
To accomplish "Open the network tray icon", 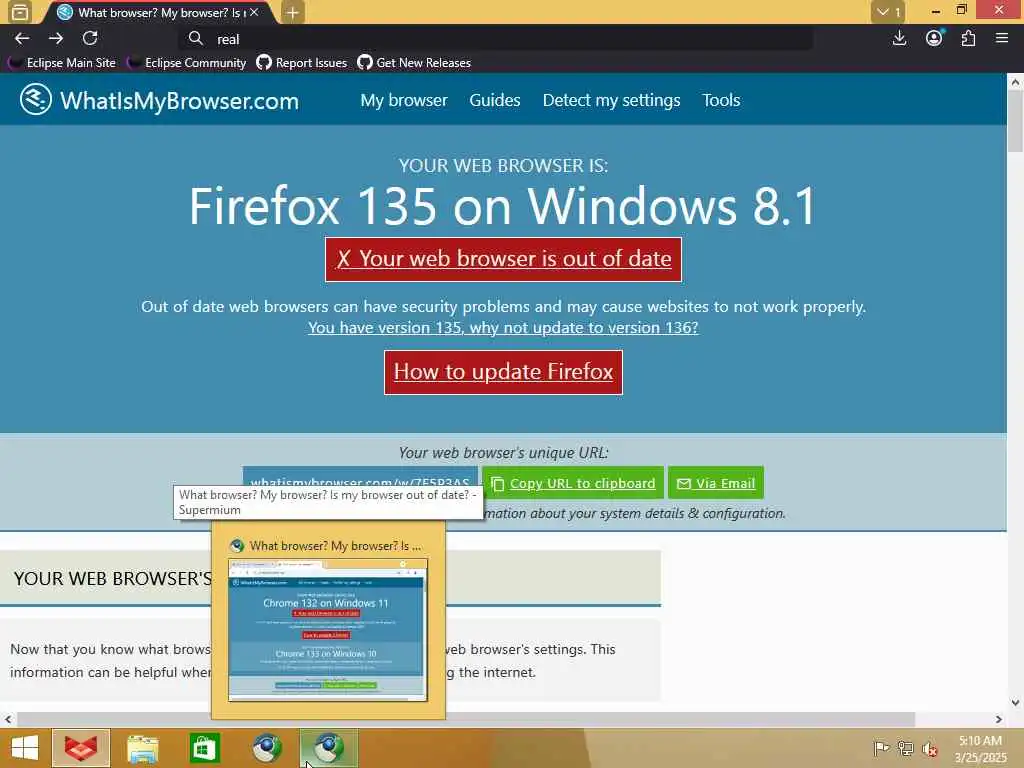I will point(905,748).
